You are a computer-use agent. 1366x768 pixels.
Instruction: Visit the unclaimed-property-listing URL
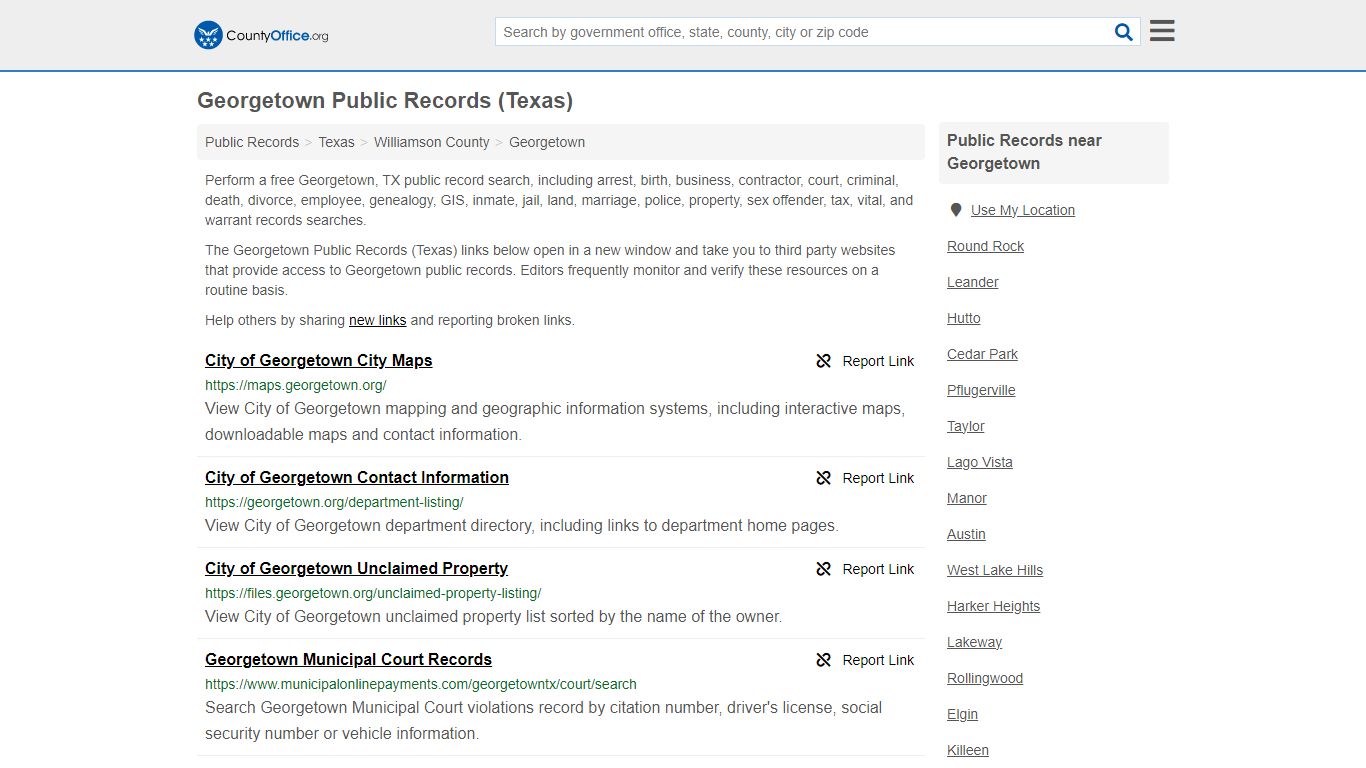373,593
